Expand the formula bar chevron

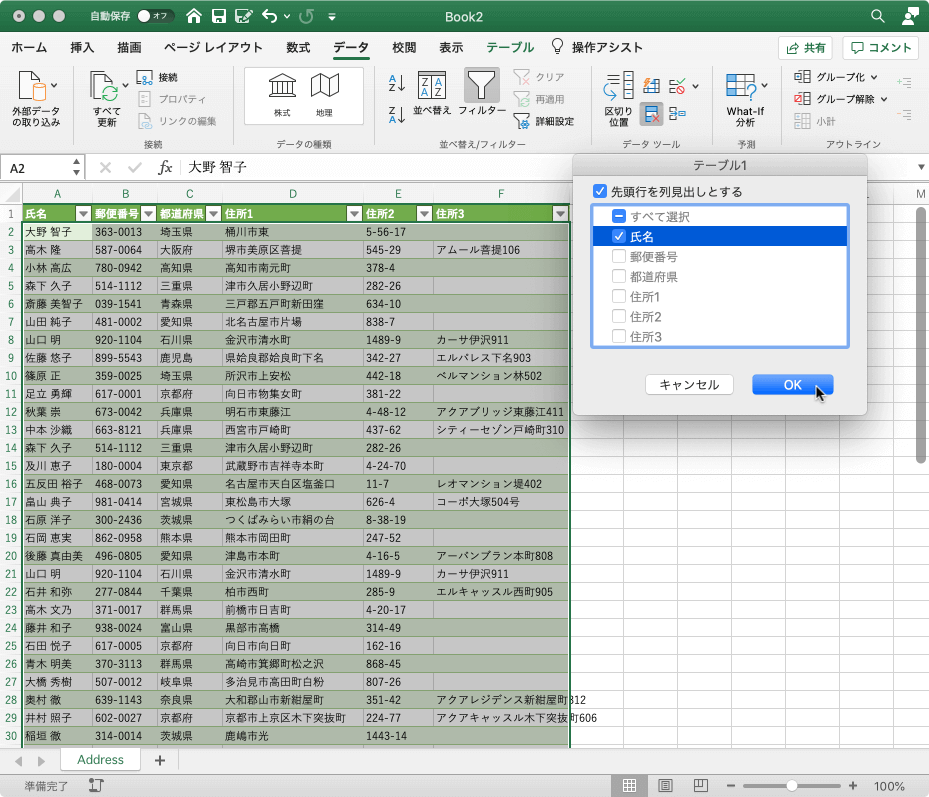point(921,167)
